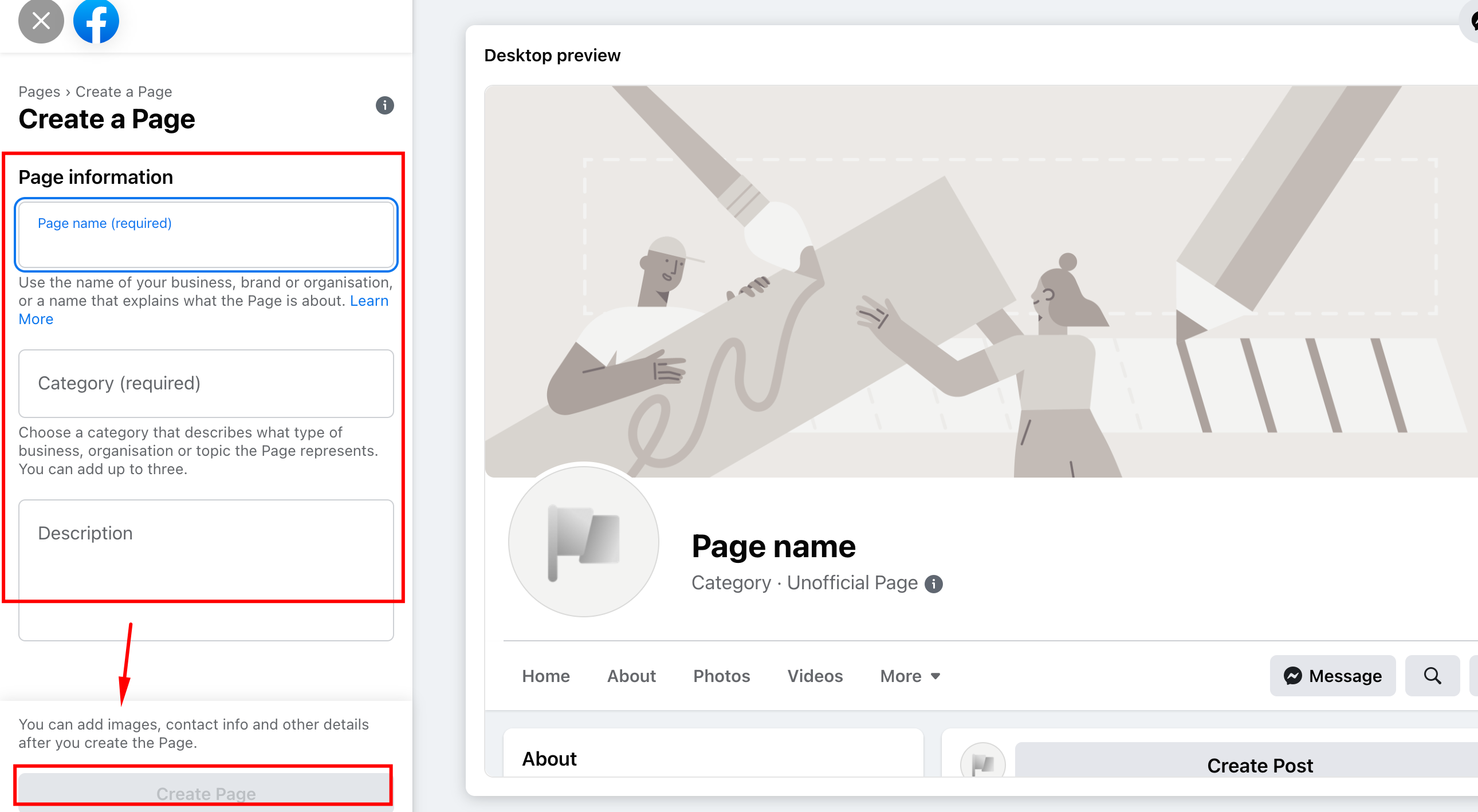Expand the More dropdown in preview tabs

(910, 676)
